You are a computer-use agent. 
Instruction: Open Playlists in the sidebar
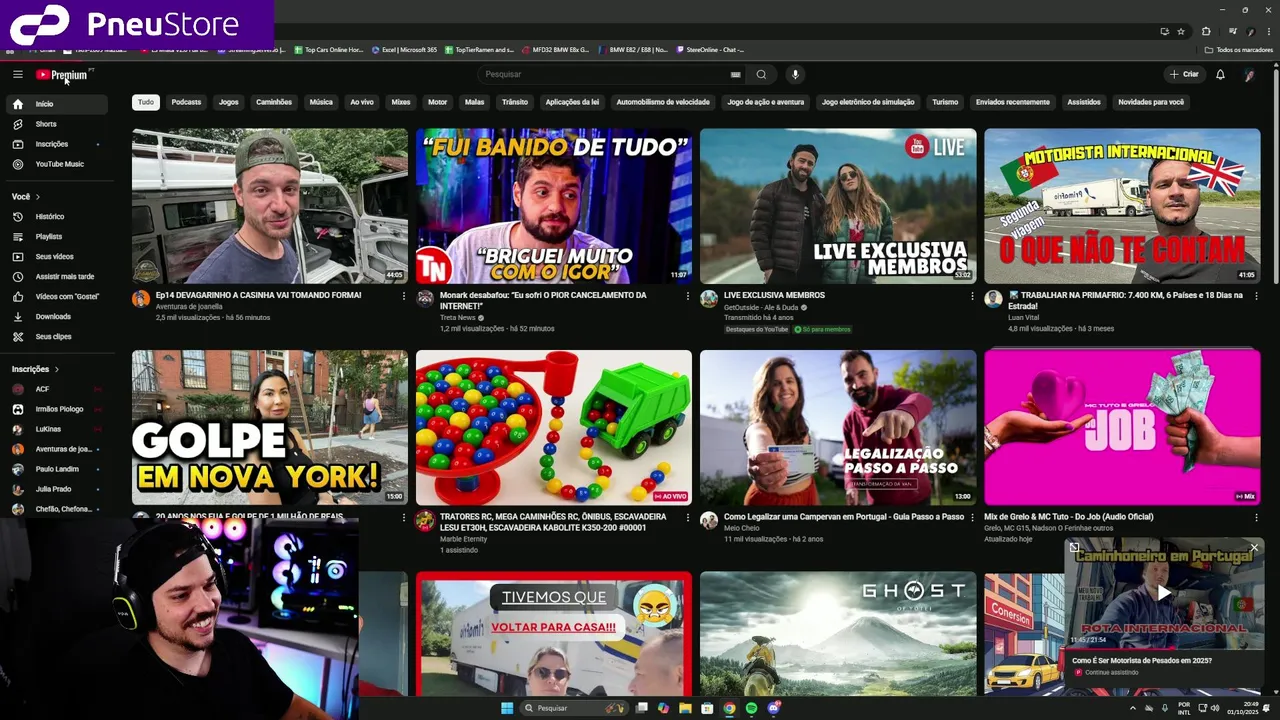click(x=59, y=237)
